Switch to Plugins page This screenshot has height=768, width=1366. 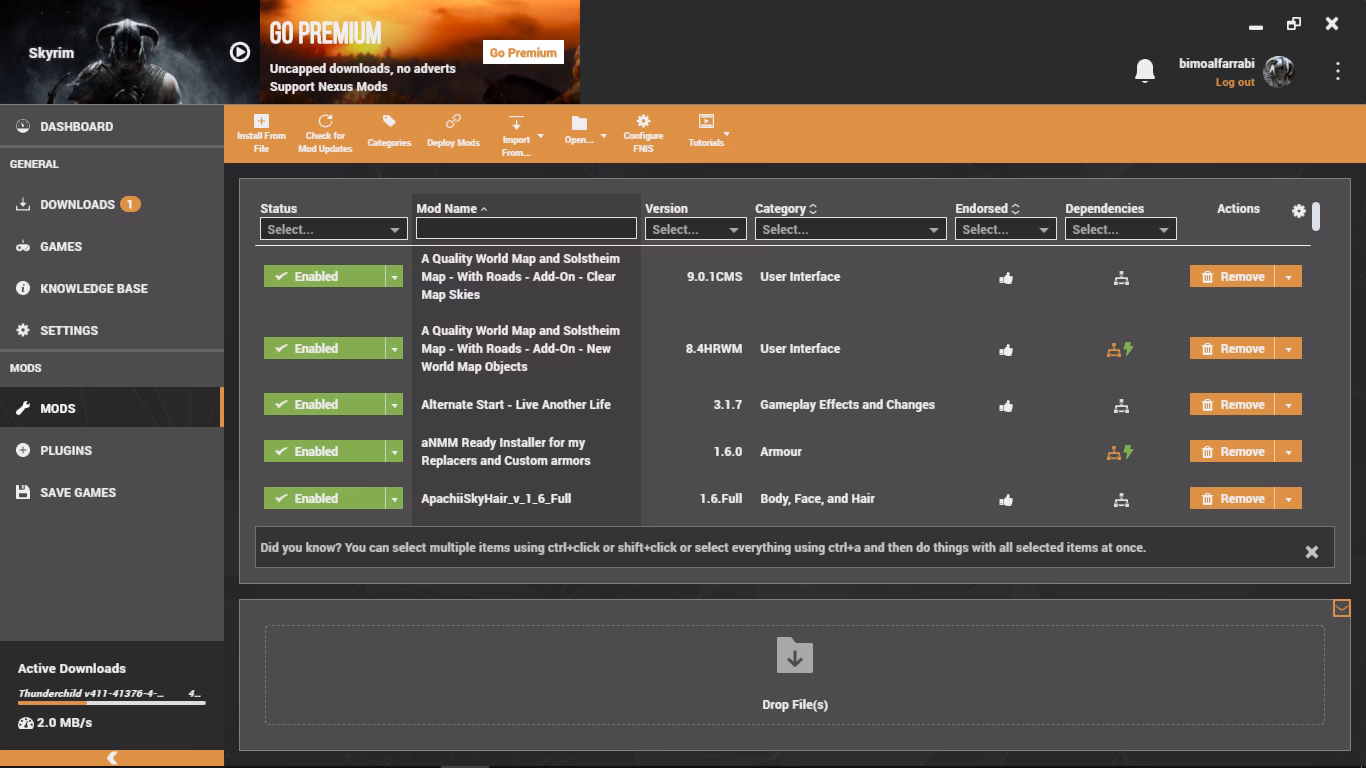(x=112, y=451)
